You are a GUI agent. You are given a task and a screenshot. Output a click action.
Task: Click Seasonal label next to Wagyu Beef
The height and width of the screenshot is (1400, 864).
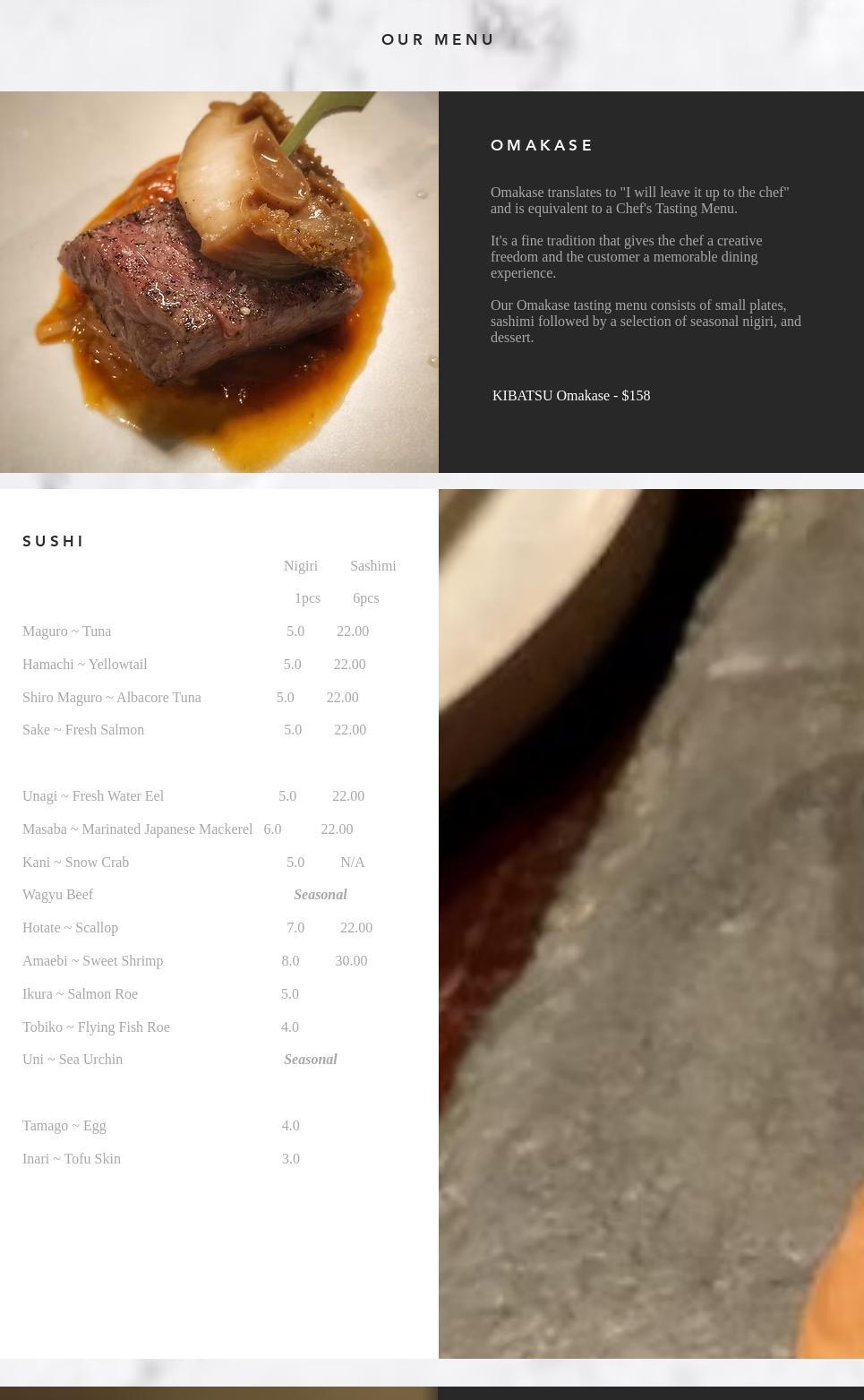[321, 895]
